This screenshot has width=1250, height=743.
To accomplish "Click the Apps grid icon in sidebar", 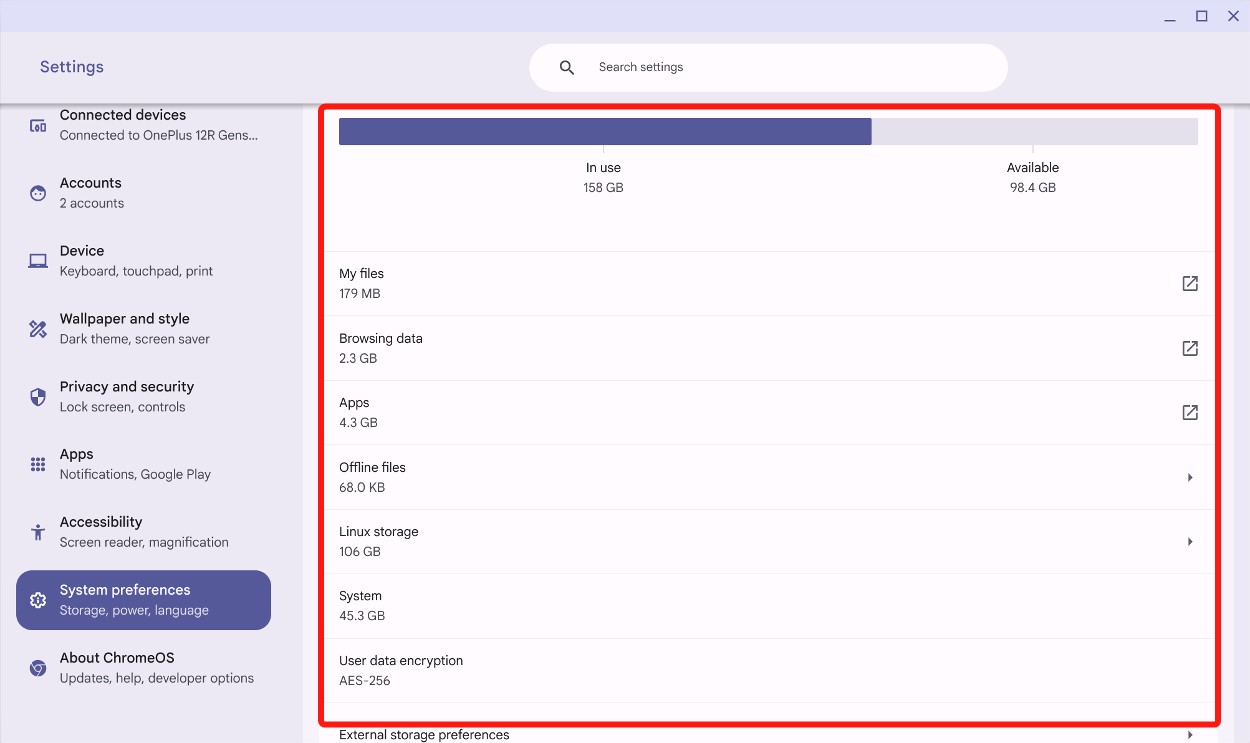I will 37,464.
